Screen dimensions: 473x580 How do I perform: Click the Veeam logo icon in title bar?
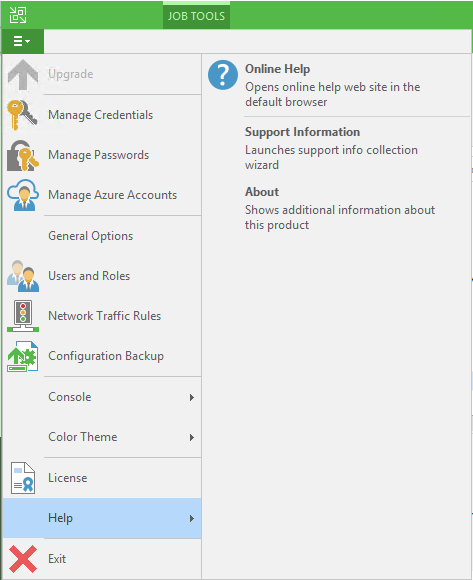click(18, 15)
